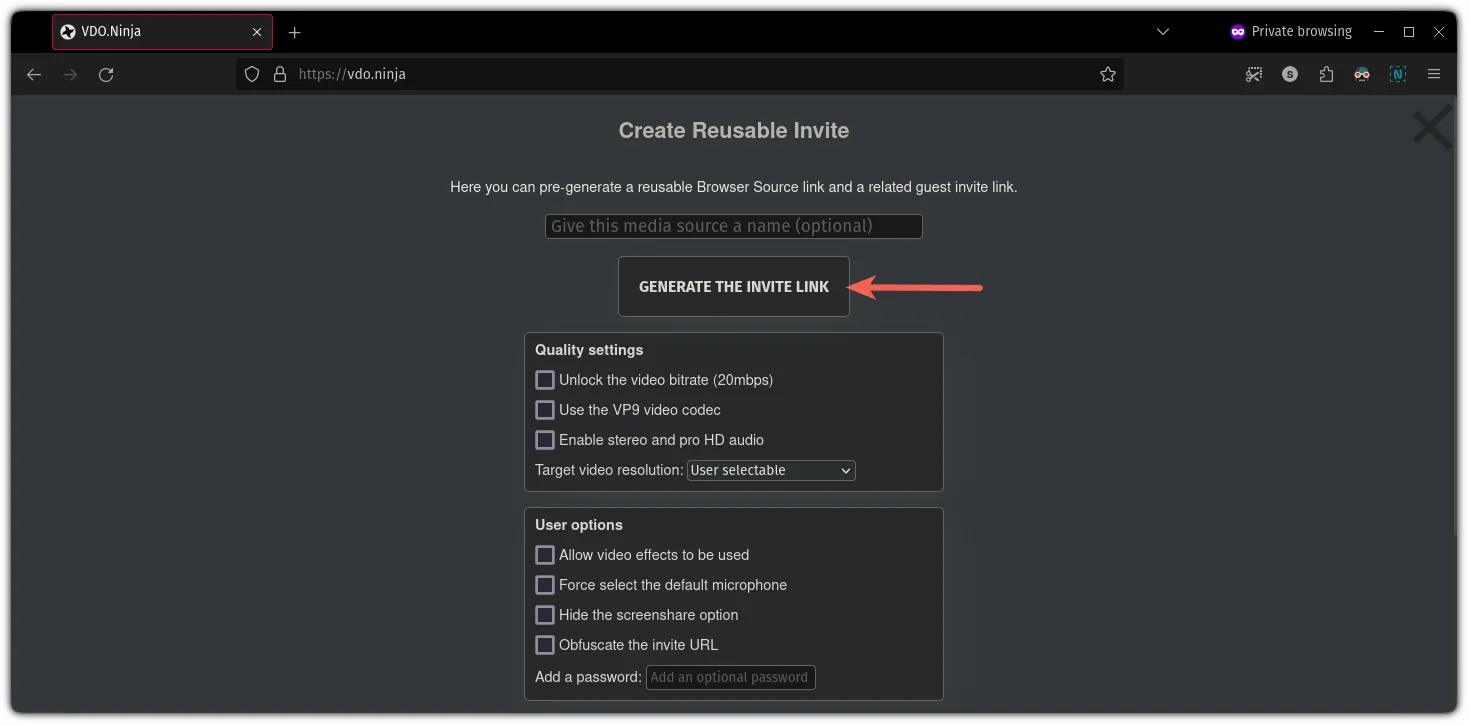The width and height of the screenshot is (1470, 726).
Task: Open the Target video resolution dropdown
Action: tap(771, 470)
